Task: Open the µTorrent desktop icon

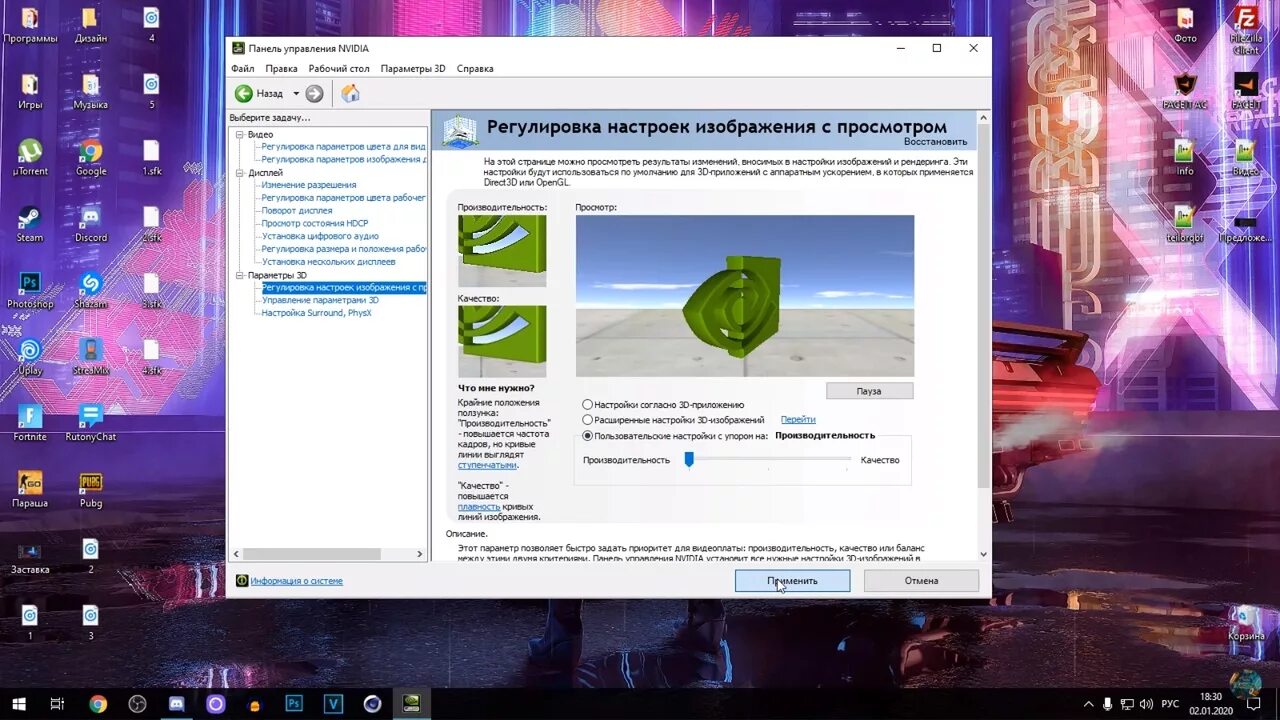Action: pyautogui.click(x=30, y=158)
